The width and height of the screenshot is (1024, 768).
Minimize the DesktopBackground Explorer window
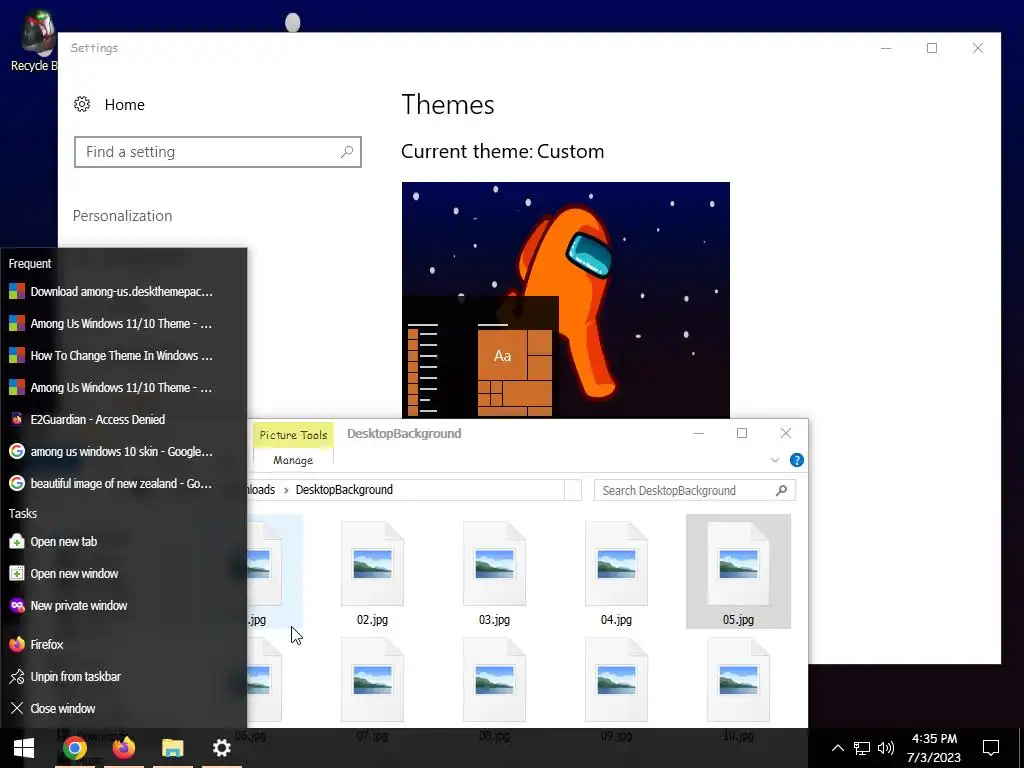(699, 433)
